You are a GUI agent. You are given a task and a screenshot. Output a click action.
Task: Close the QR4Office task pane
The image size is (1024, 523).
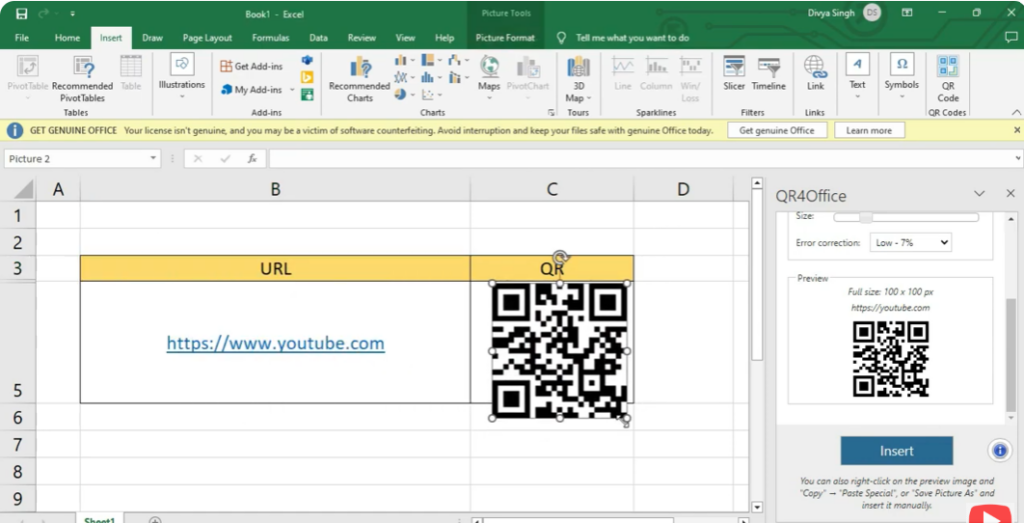click(x=1010, y=194)
